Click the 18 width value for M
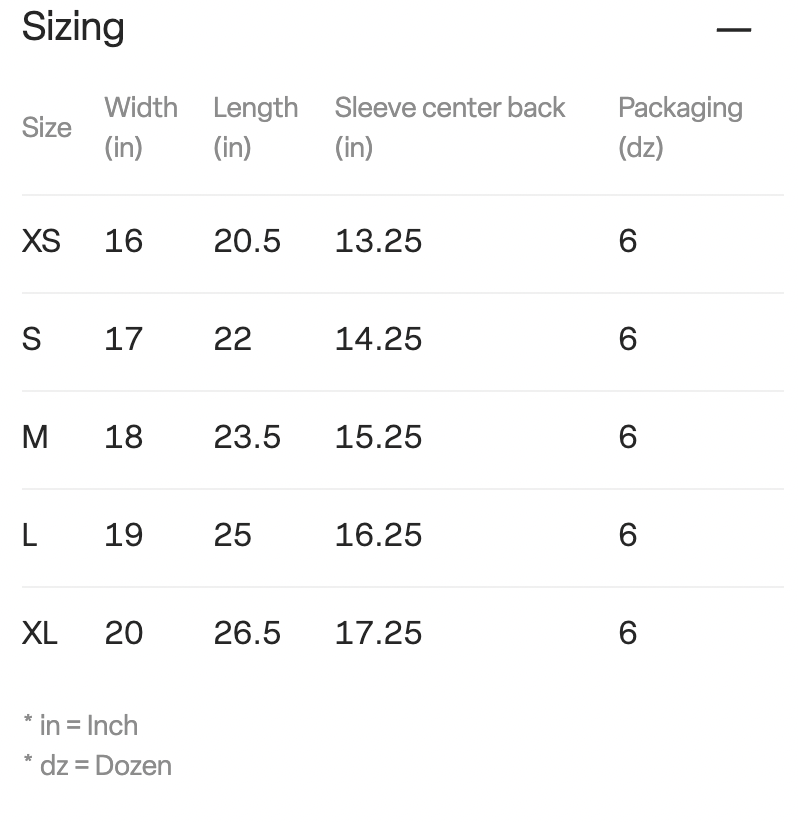798x822 pixels. tap(123, 437)
